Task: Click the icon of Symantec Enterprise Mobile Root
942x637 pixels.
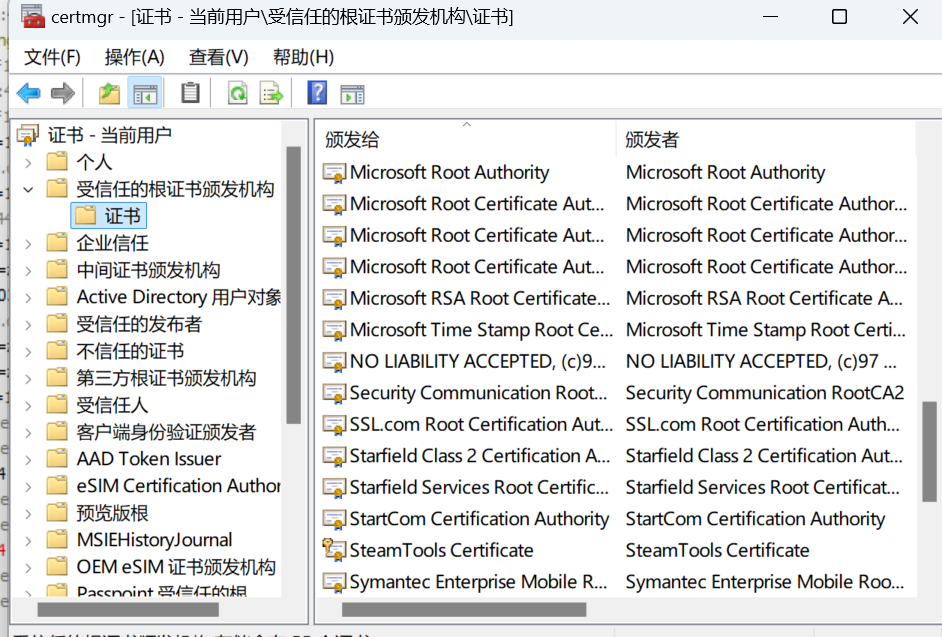Action: click(x=334, y=582)
